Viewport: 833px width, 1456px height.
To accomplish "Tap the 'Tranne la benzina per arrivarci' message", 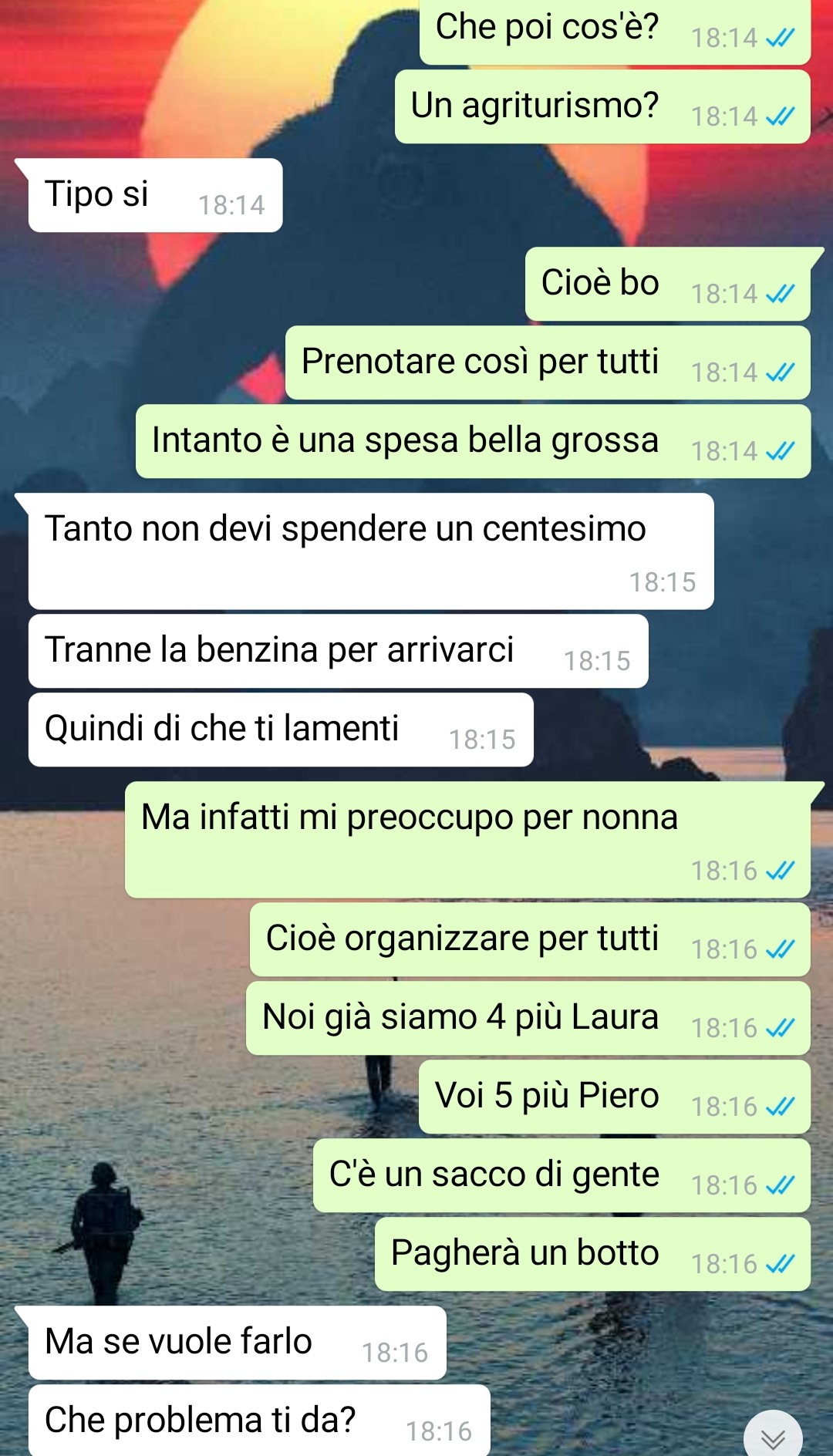I will pos(338,651).
